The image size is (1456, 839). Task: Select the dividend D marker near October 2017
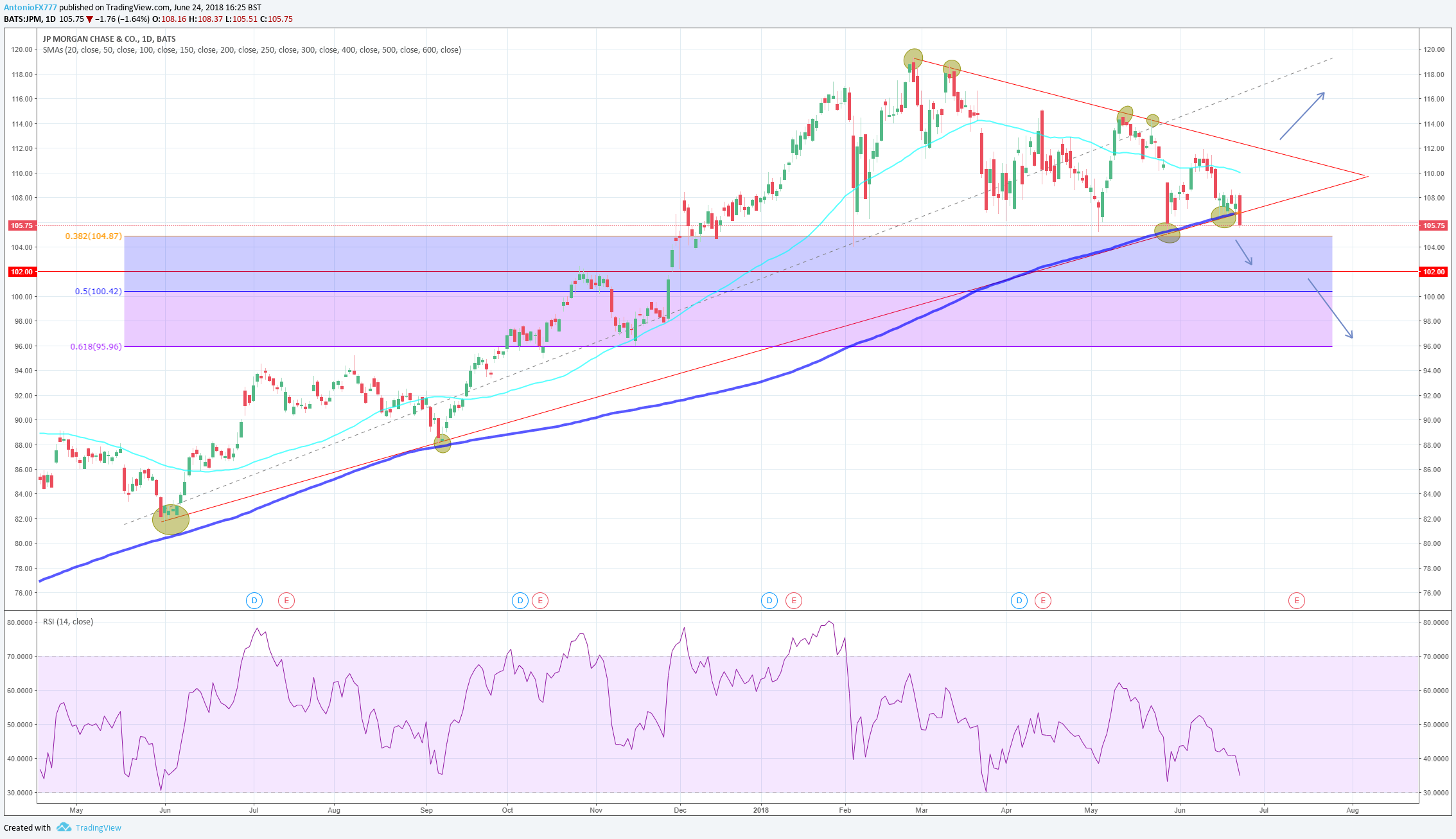520,601
